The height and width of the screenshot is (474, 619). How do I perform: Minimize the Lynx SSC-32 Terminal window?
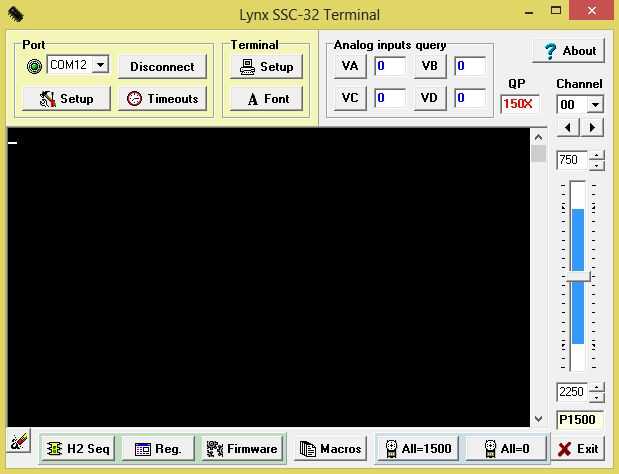[x=529, y=12]
